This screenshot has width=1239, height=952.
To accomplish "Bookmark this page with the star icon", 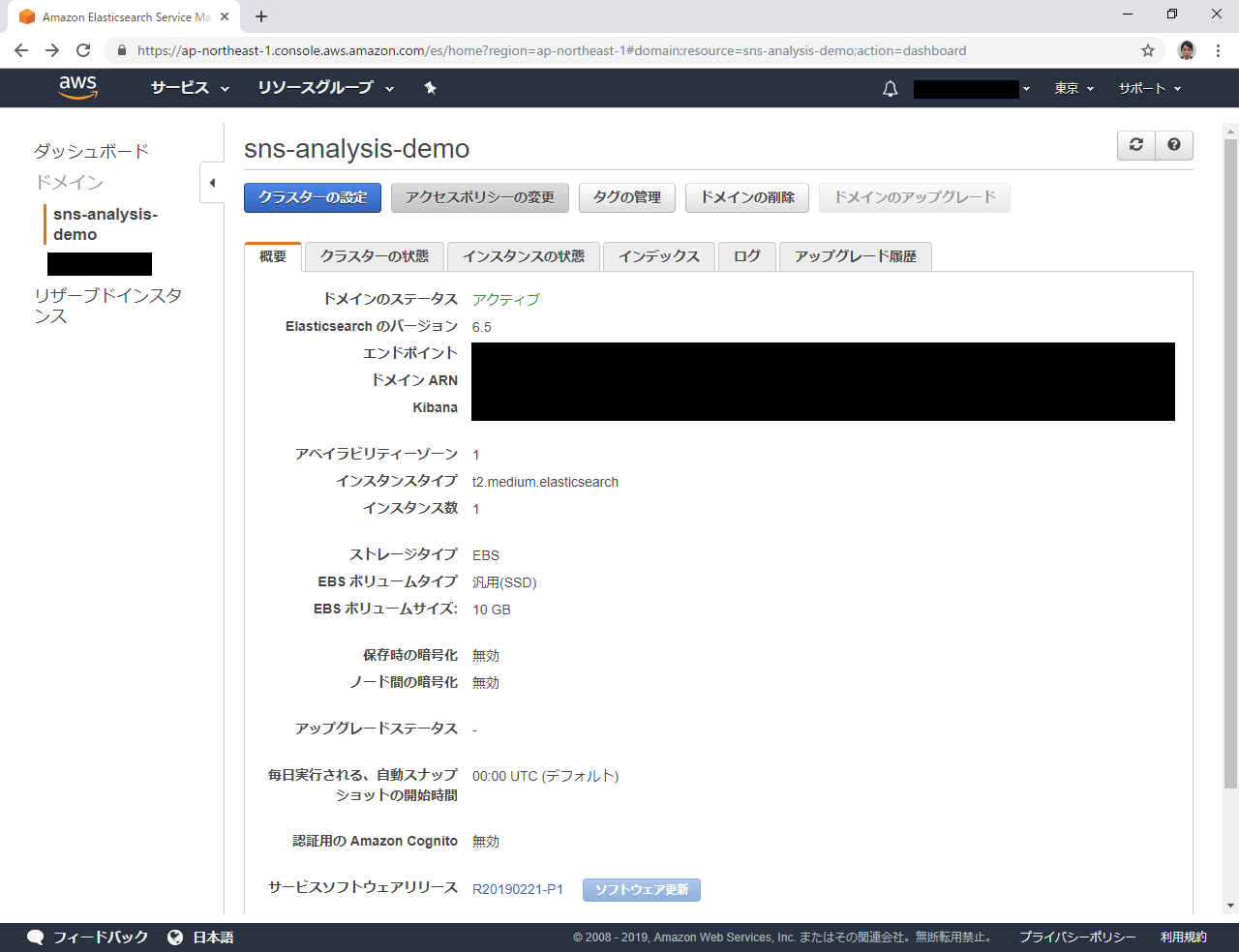I will [x=1148, y=50].
